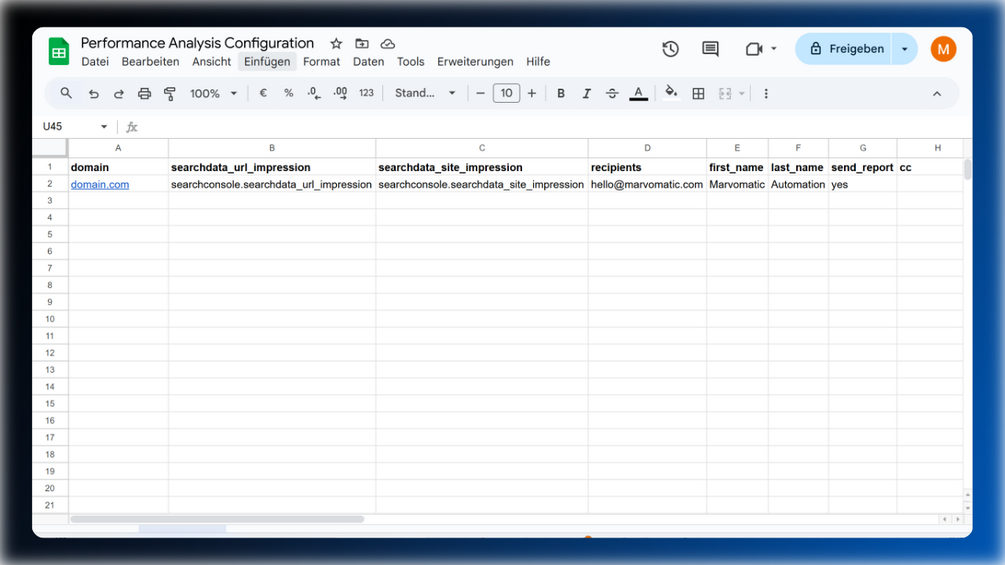Open the Datei menu

click(x=95, y=61)
